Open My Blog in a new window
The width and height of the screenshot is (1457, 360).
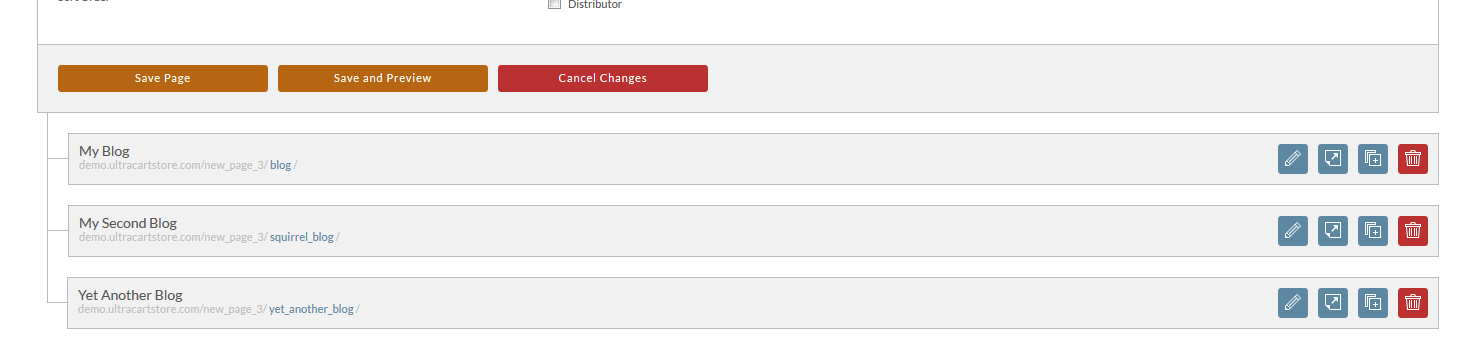pos(1333,159)
